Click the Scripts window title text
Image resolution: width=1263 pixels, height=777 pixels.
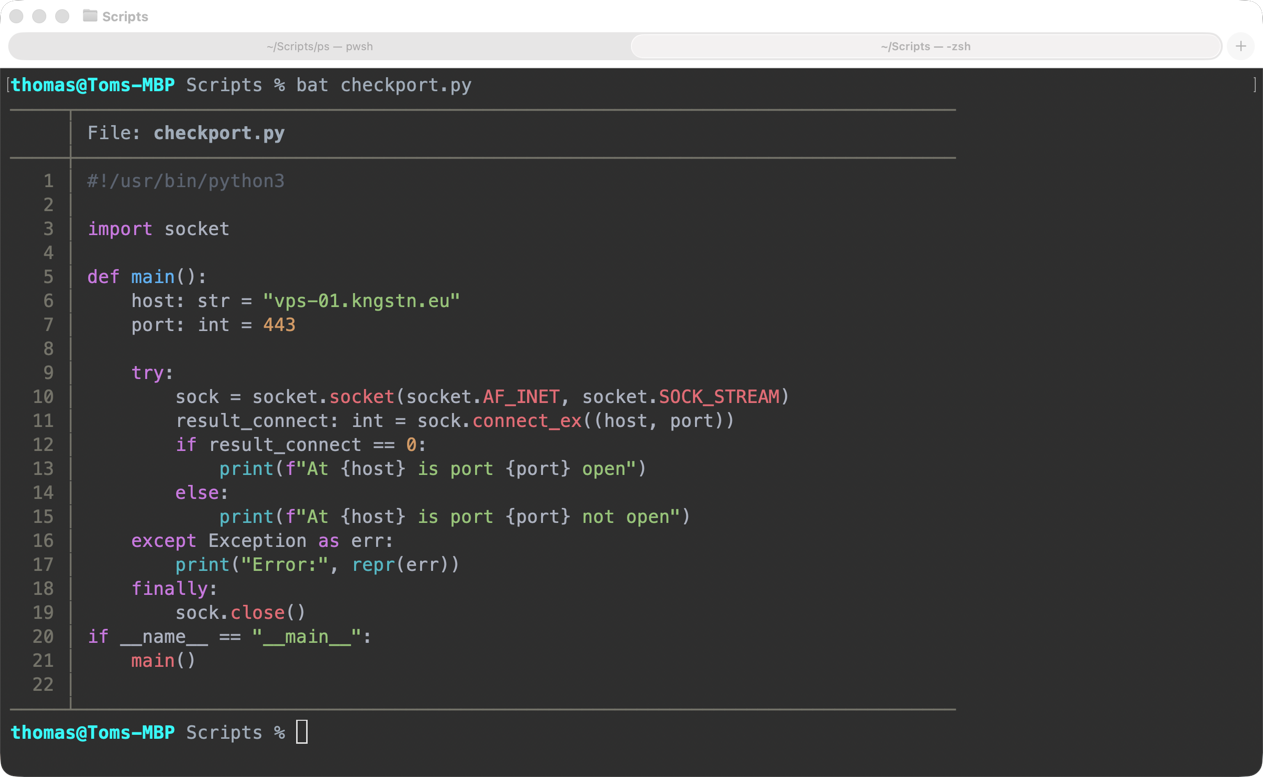tap(125, 17)
